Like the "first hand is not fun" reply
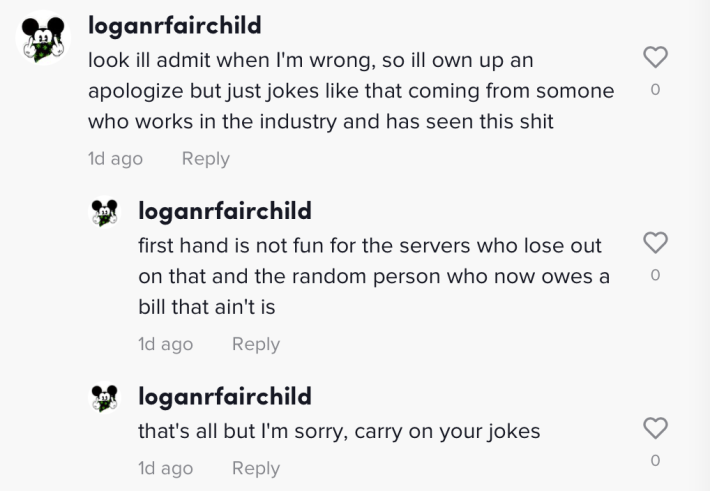 click(x=655, y=243)
